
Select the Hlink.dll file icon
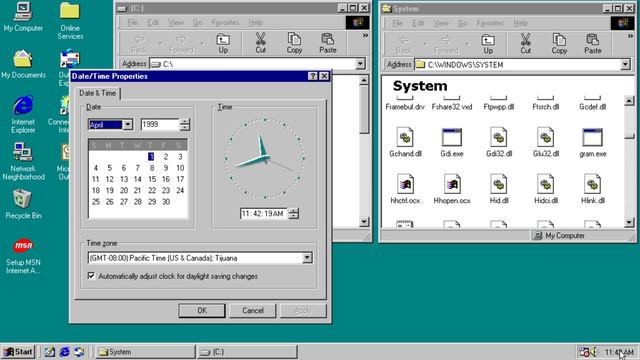(x=593, y=189)
